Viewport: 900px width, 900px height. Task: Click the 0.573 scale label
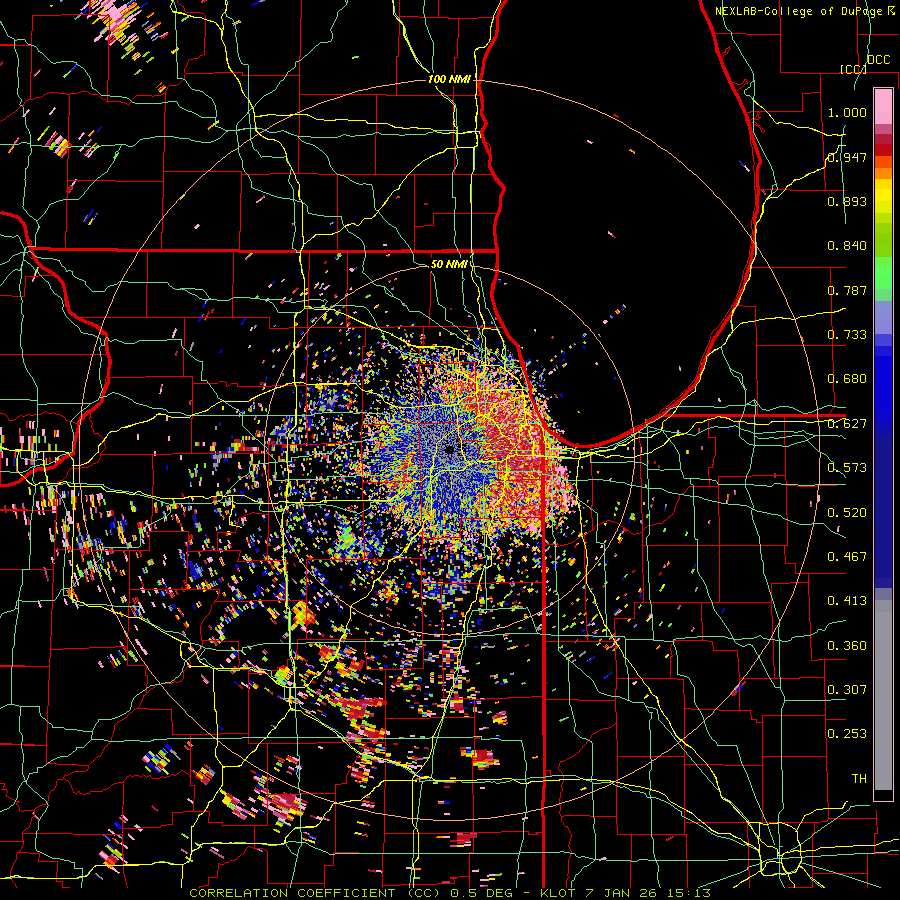click(847, 468)
